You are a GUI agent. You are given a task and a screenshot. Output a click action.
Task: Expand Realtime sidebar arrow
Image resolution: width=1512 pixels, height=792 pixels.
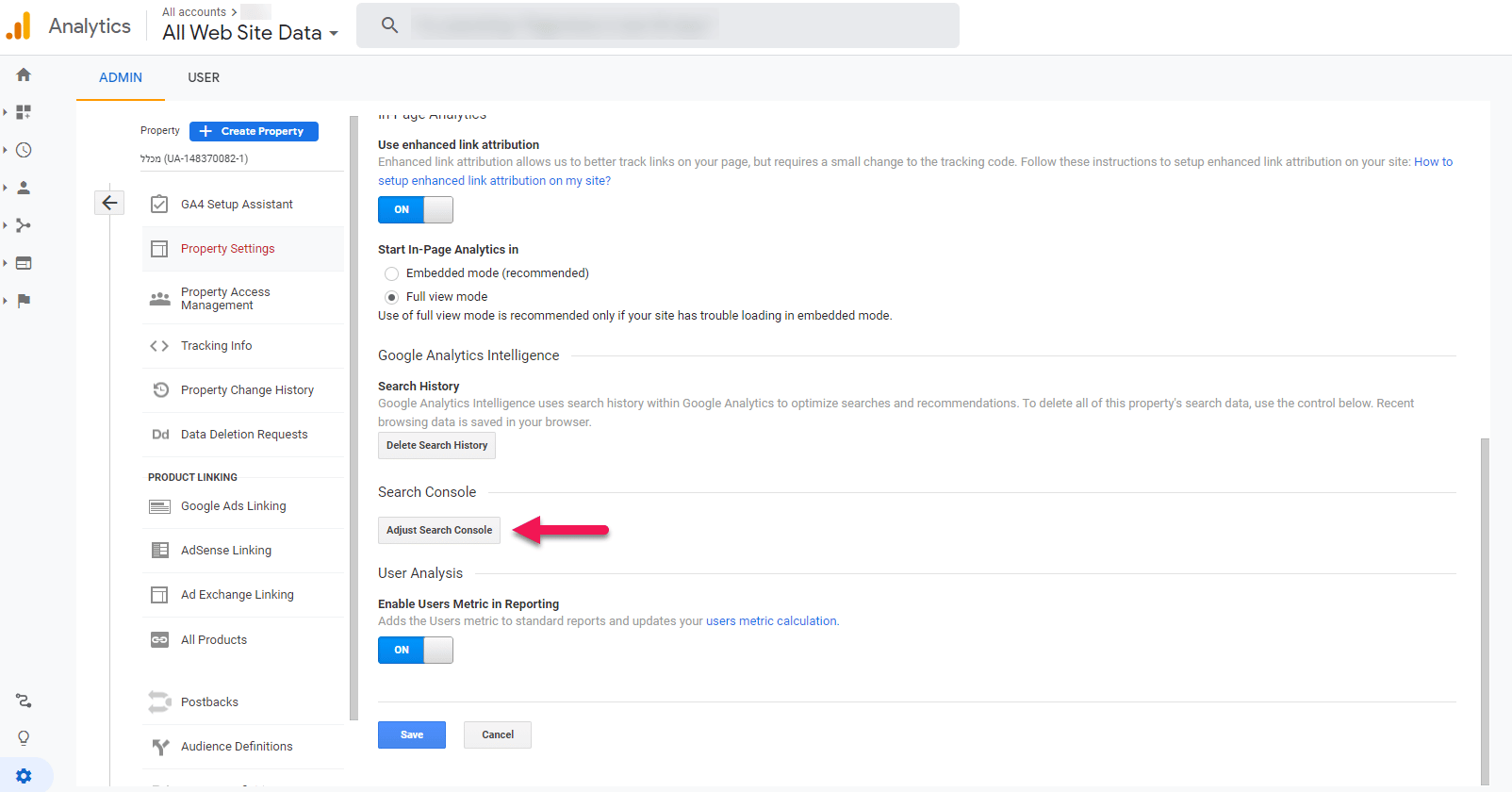pyautogui.click(x=6, y=150)
